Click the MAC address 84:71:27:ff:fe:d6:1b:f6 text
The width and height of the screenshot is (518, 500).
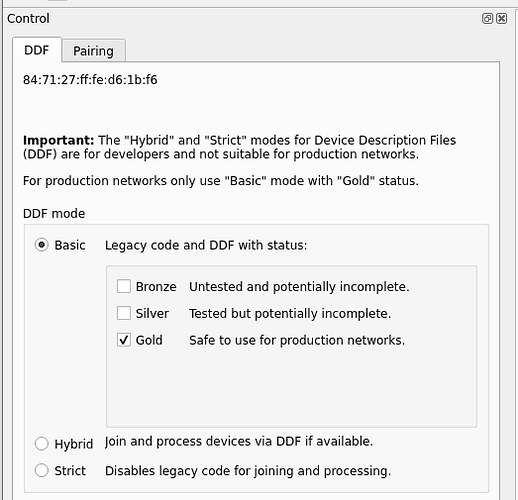(90, 80)
